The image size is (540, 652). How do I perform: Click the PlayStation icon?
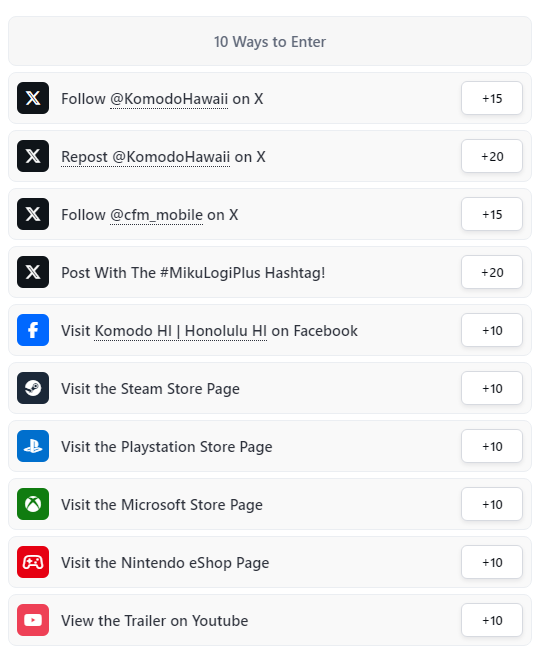33,446
